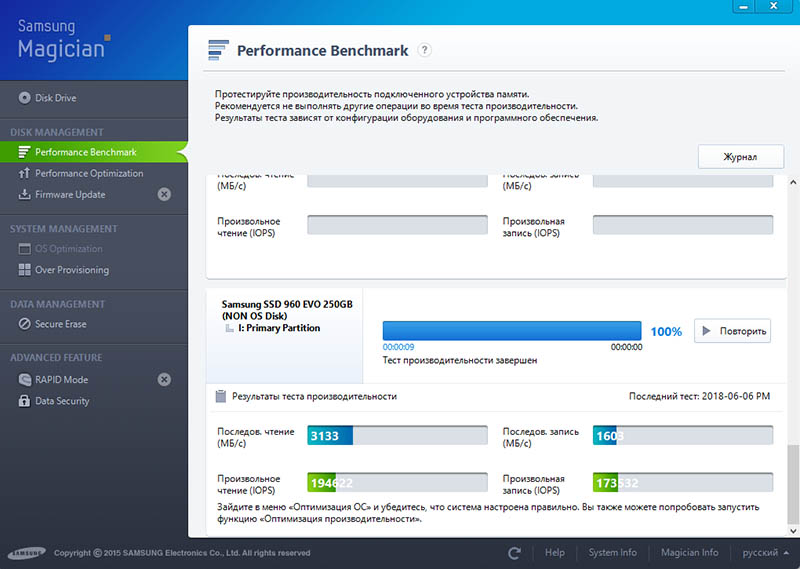Screen dimensions: 800x569
Task: Click the unavailable X badge beside RAPID Mode
Action: [164, 379]
